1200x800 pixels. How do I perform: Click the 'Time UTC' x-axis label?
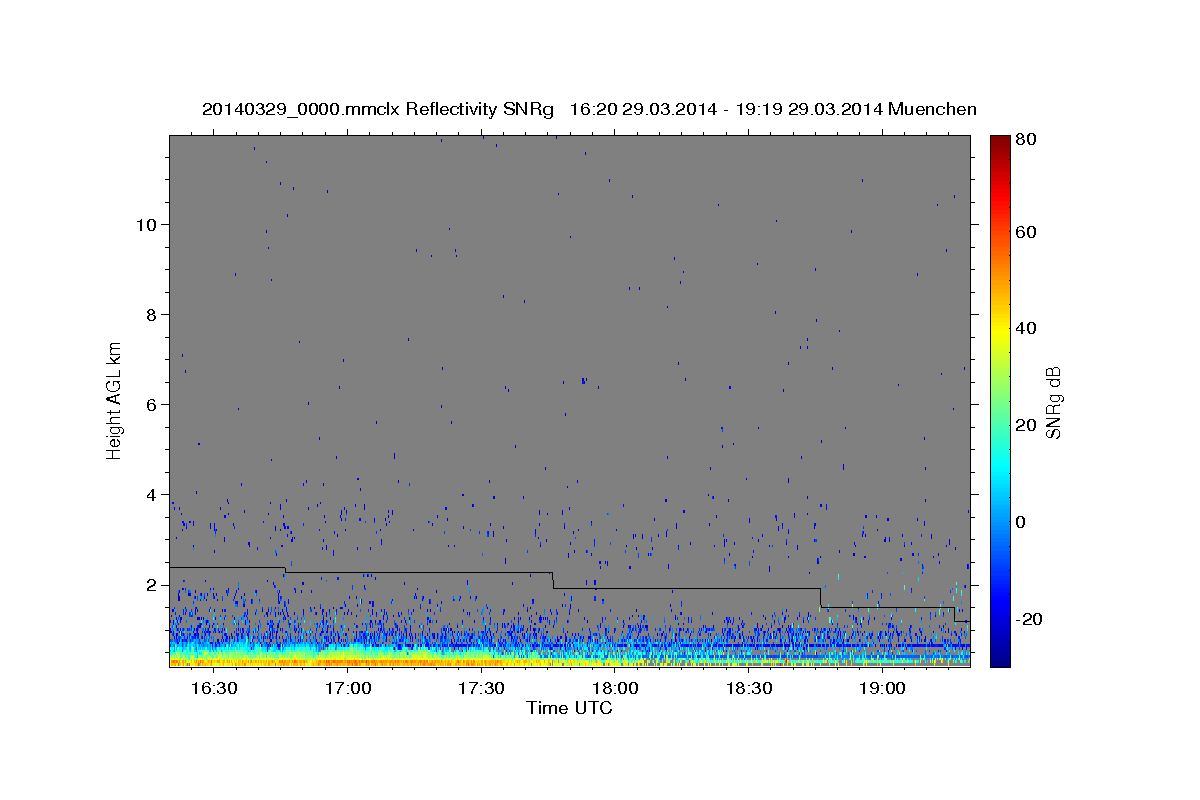point(569,708)
